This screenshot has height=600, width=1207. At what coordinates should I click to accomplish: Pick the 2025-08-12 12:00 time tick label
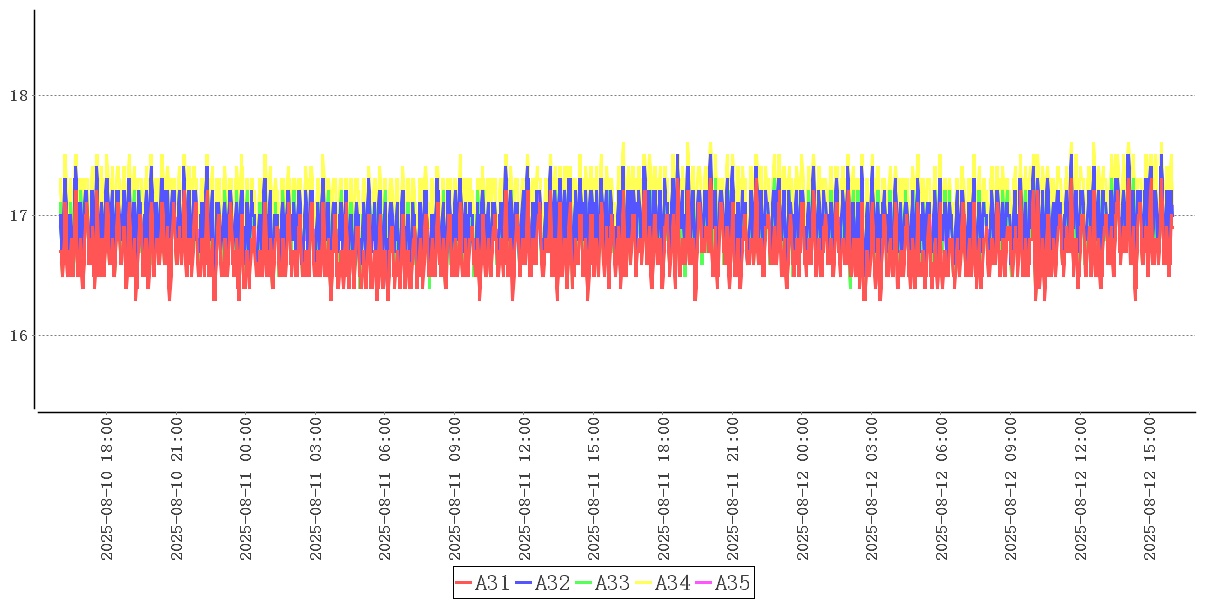(x=1080, y=490)
